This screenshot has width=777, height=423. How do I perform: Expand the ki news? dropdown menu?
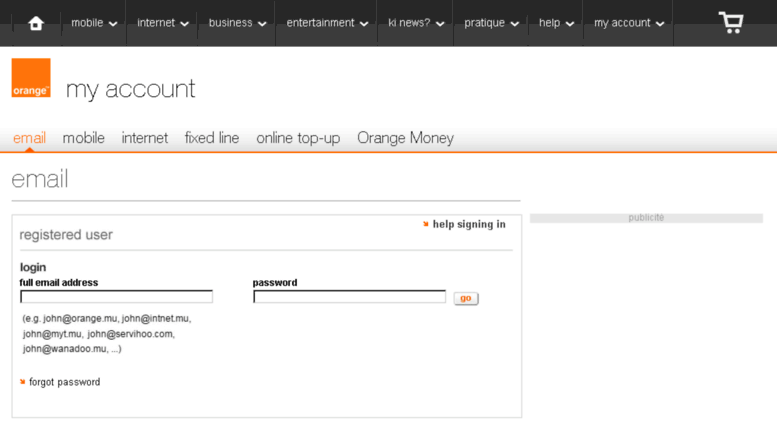[416, 23]
